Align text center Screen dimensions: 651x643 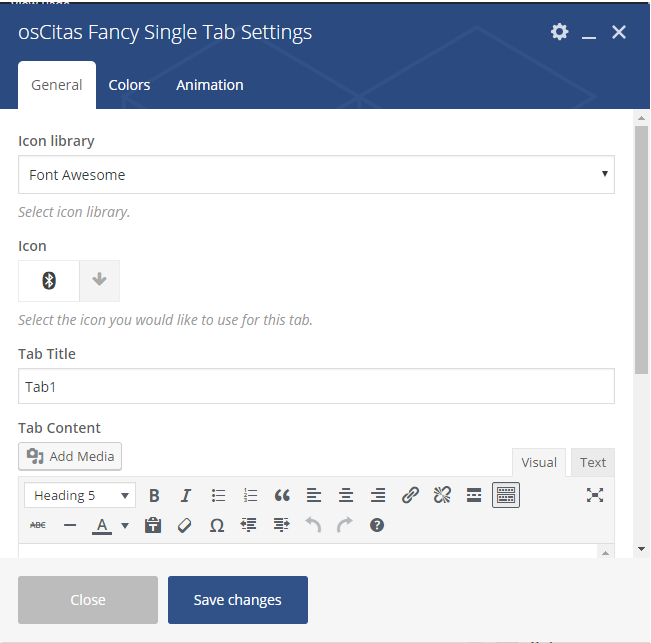(x=346, y=495)
